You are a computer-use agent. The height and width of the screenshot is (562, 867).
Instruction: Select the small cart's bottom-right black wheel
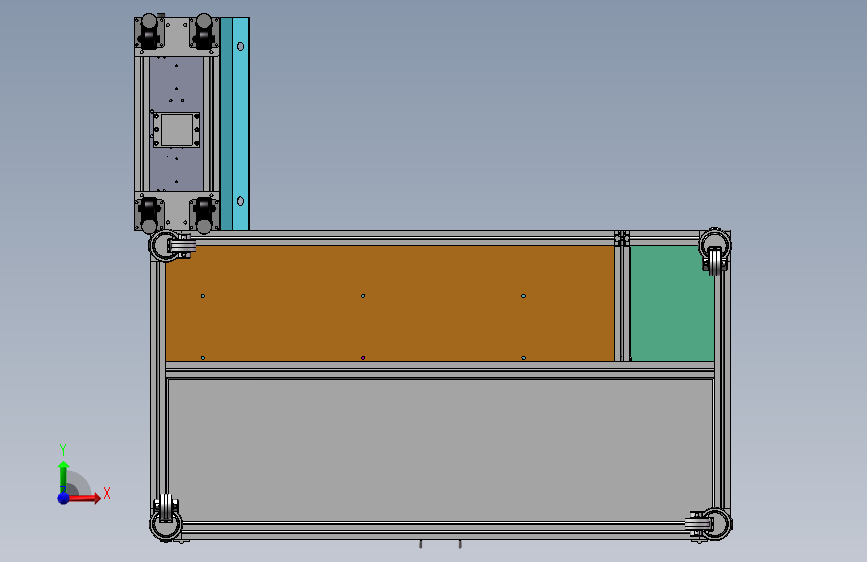click(203, 214)
